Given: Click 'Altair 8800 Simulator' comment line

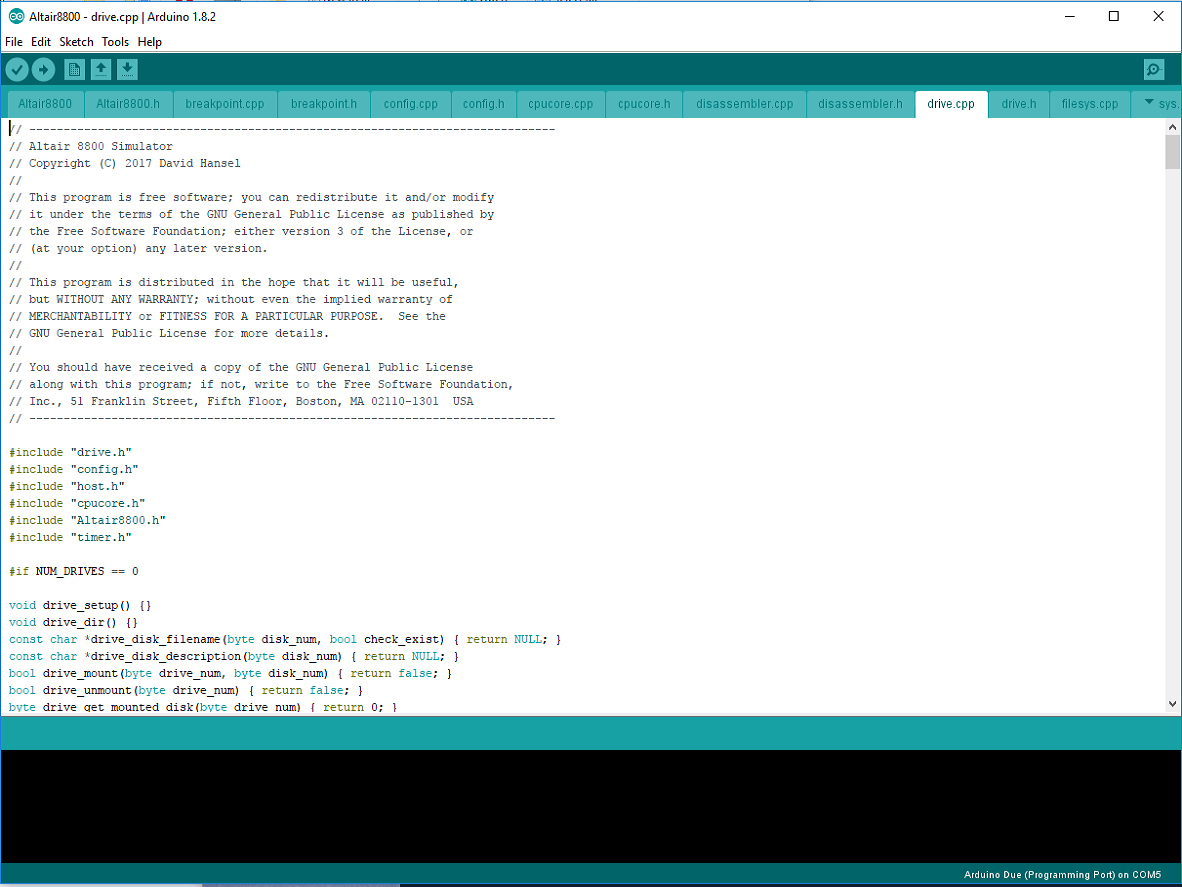Looking at the screenshot, I should (91, 146).
